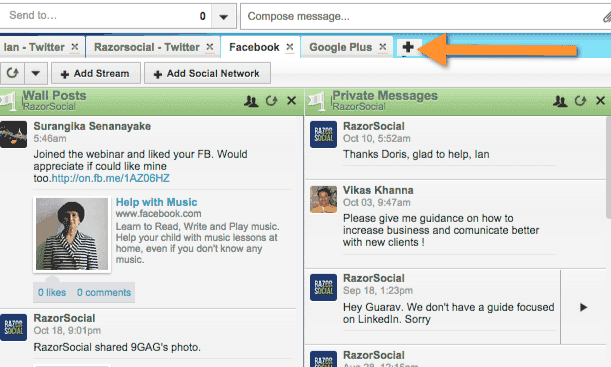Add a new tab with plus icon

click(408, 47)
